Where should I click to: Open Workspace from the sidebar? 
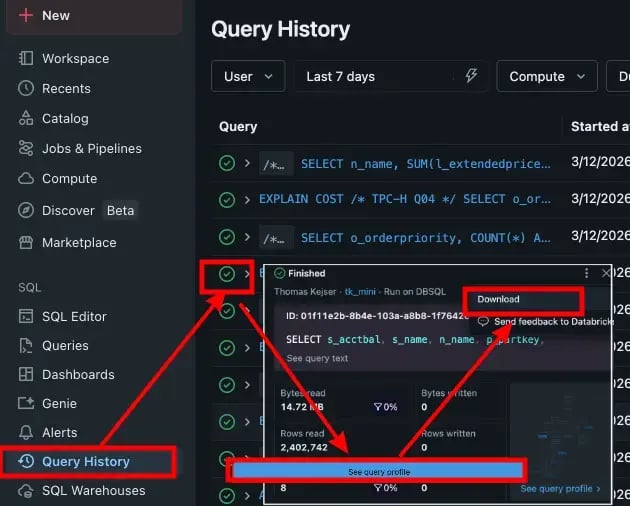point(75,59)
